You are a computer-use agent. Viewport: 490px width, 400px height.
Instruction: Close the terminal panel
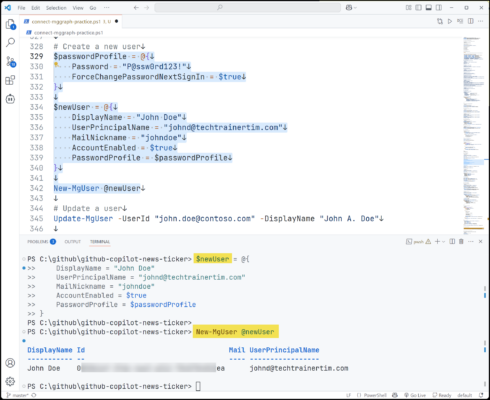480,242
